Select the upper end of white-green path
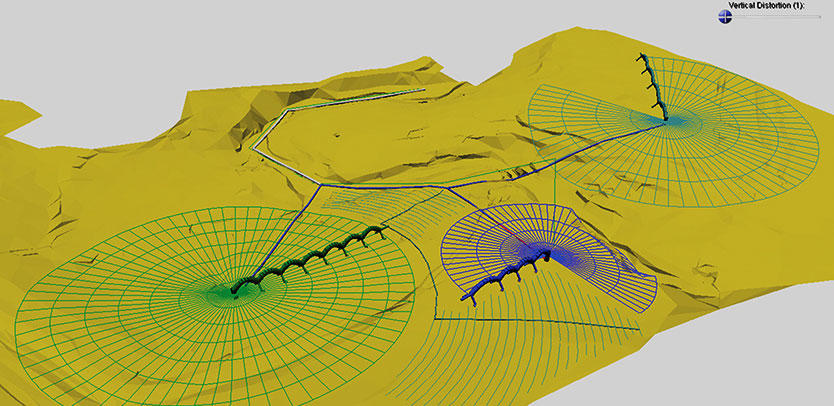Image resolution: width=834 pixels, height=406 pixels. (423, 90)
